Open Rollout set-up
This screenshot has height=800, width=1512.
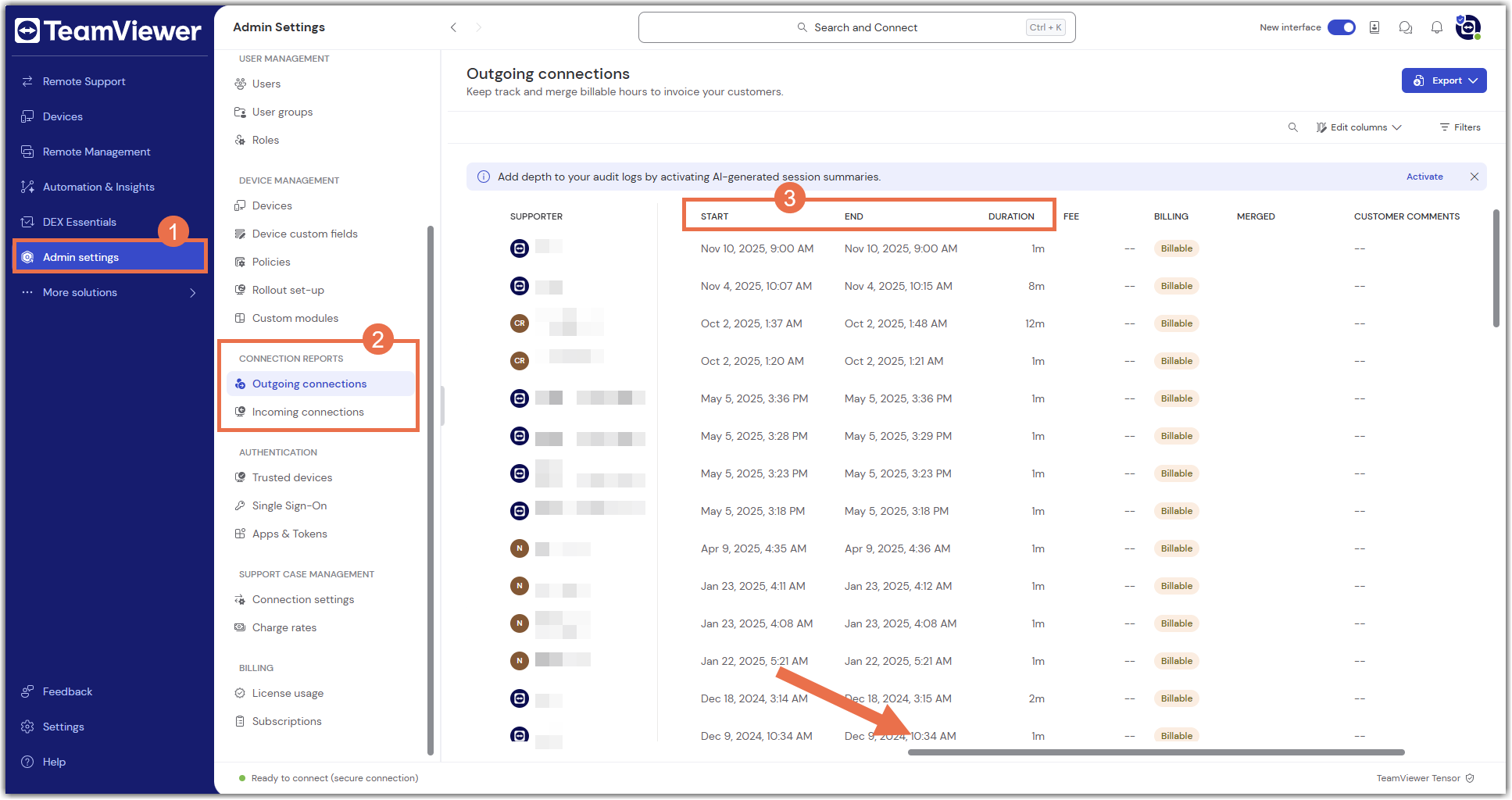pyautogui.click(x=288, y=290)
